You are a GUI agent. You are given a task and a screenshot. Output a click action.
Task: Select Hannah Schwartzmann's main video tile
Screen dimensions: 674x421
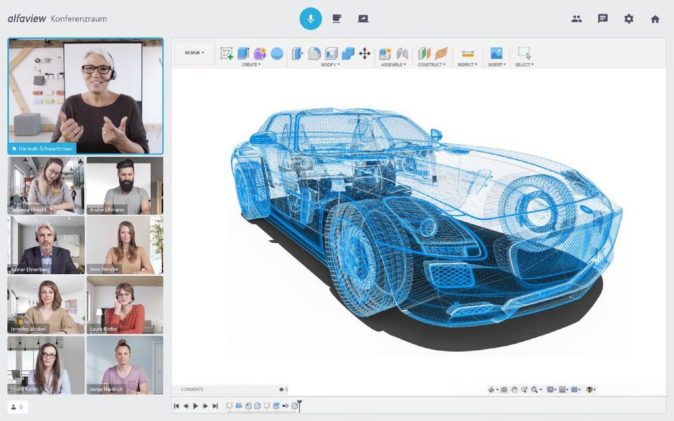point(85,95)
